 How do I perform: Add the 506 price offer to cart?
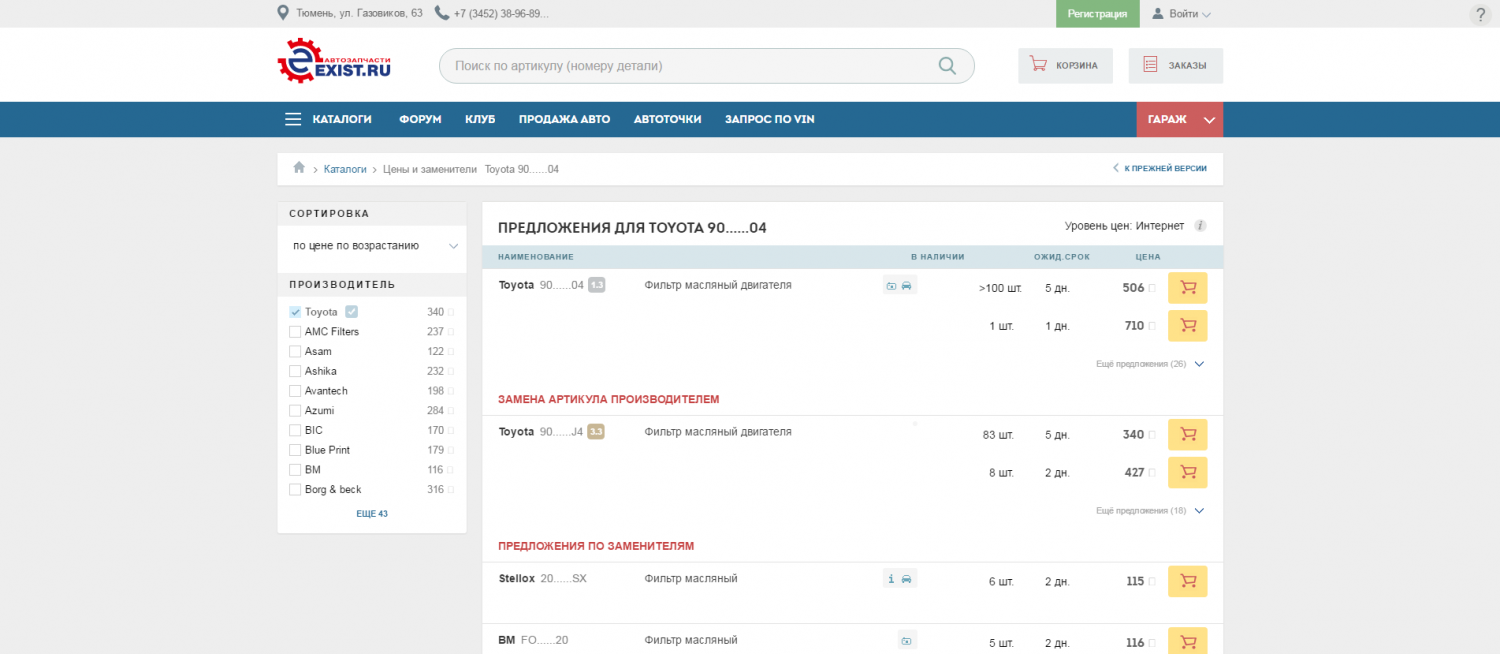[x=1188, y=288]
